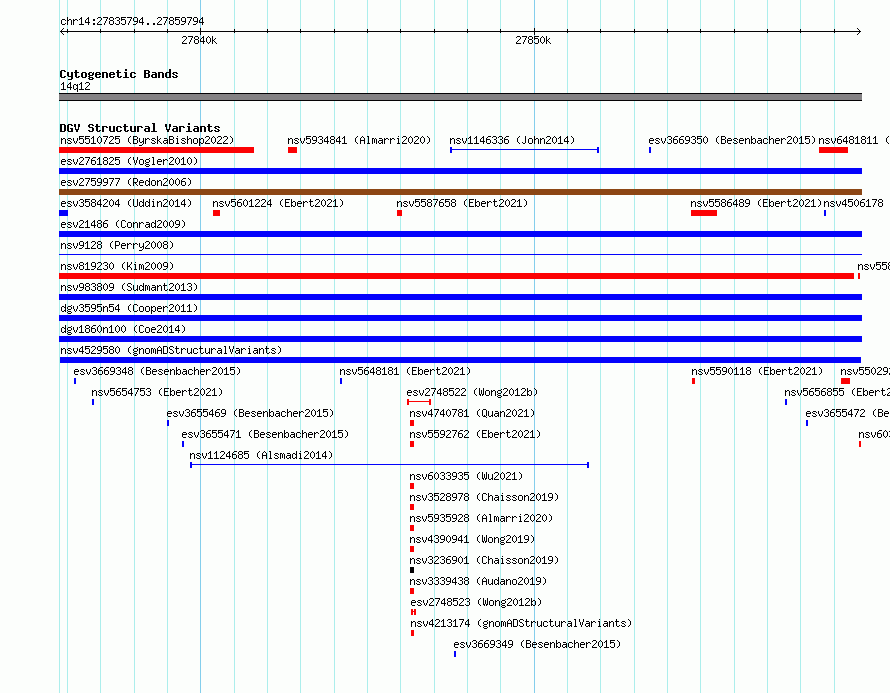Click the chr14:27835794..27859794 region label

tap(132, 21)
